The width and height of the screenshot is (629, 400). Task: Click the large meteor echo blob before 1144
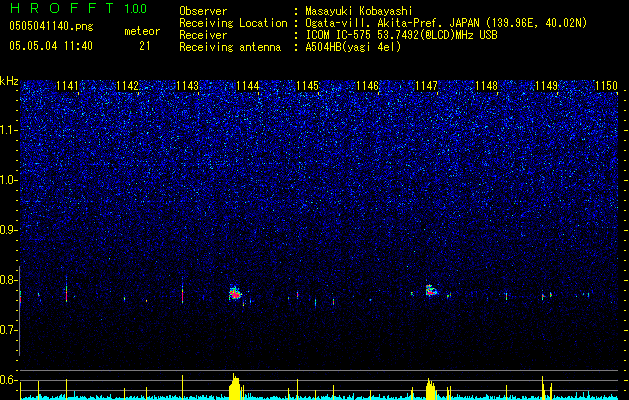(x=234, y=293)
